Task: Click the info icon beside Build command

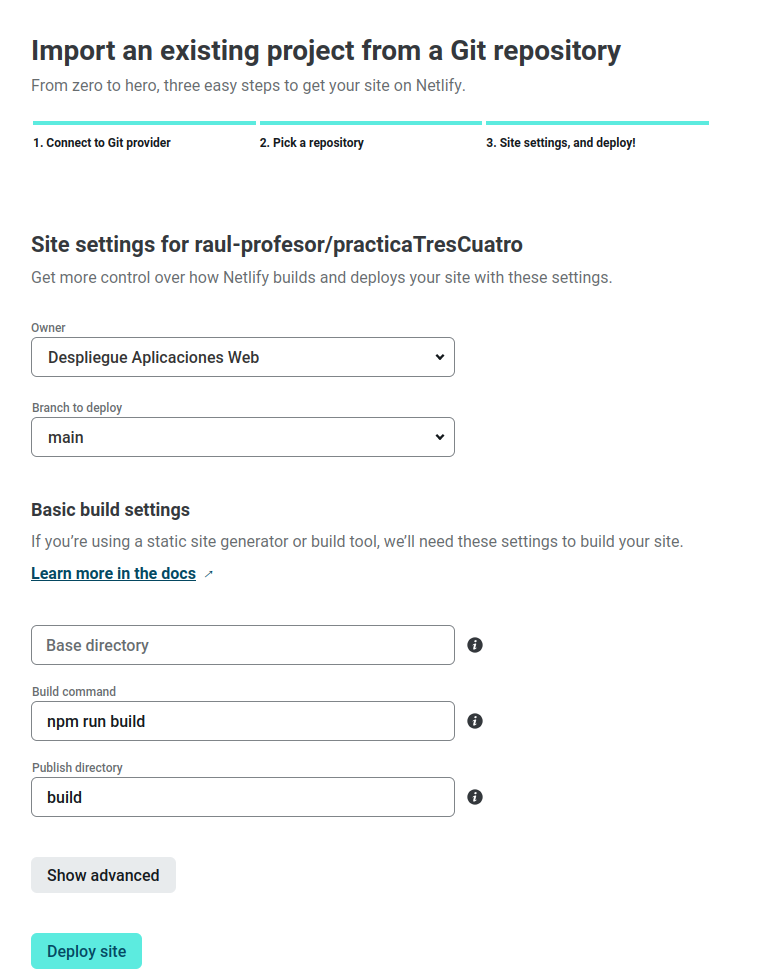Action: [475, 721]
